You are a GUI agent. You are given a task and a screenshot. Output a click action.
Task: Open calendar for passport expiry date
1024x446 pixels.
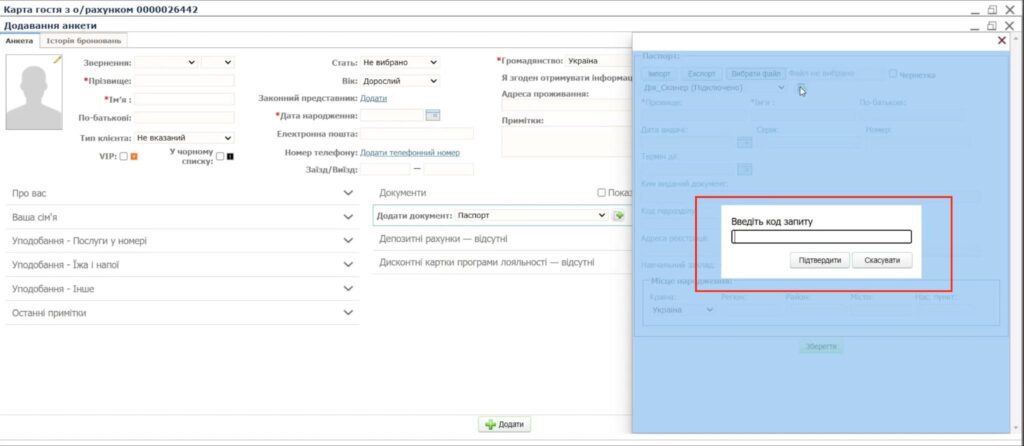pos(744,169)
